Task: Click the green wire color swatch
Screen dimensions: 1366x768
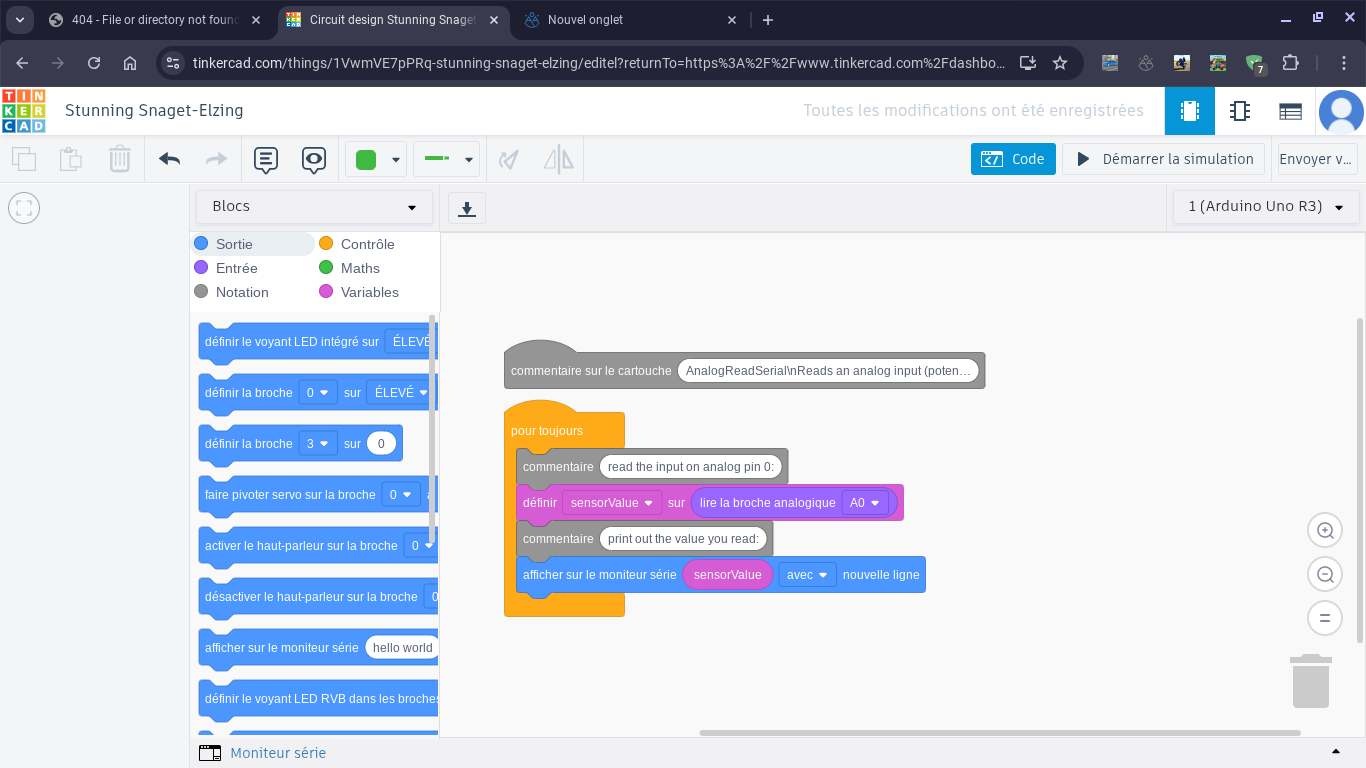Action: click(x=366, y=159)
